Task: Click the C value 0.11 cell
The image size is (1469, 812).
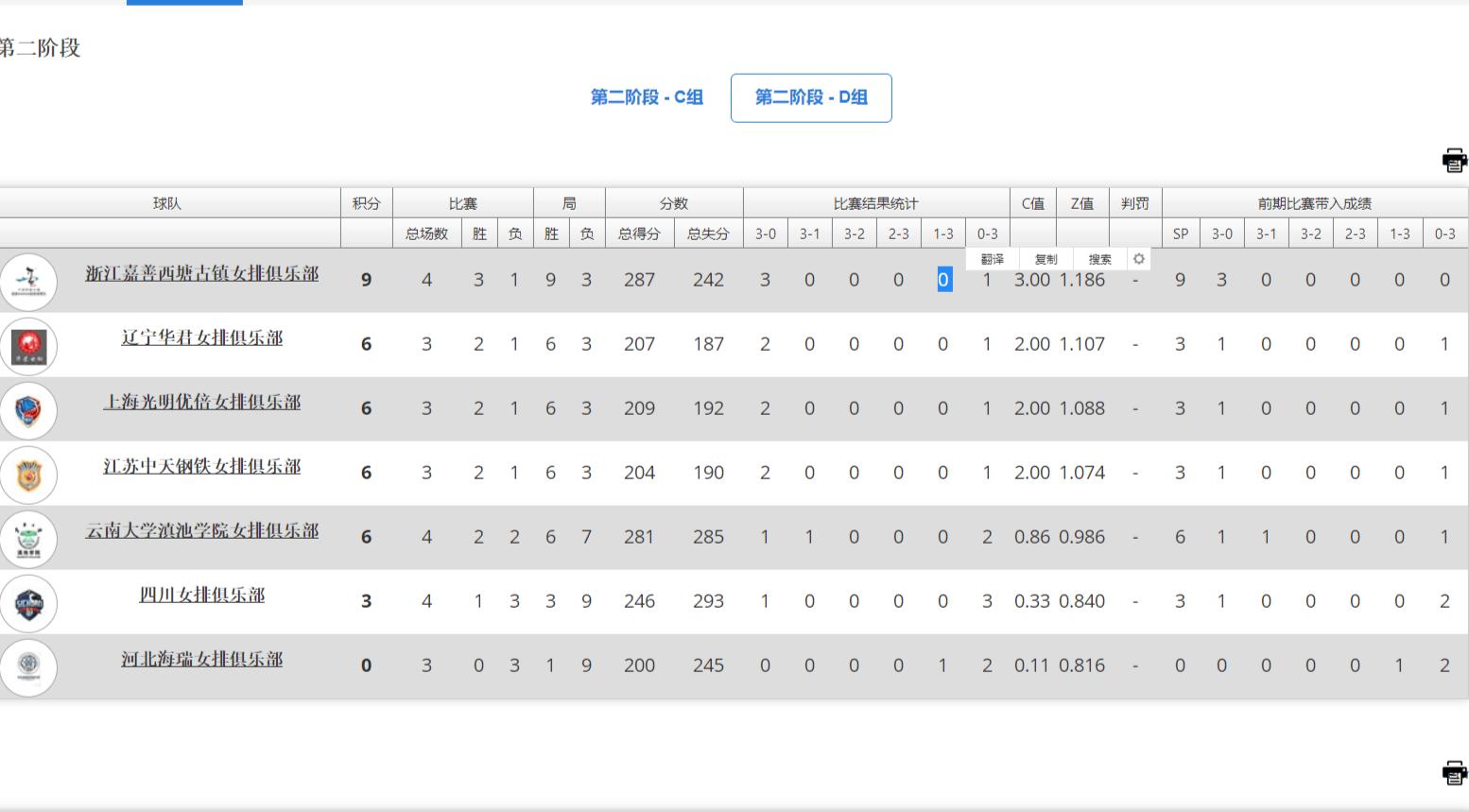Action: point(1032,665)
